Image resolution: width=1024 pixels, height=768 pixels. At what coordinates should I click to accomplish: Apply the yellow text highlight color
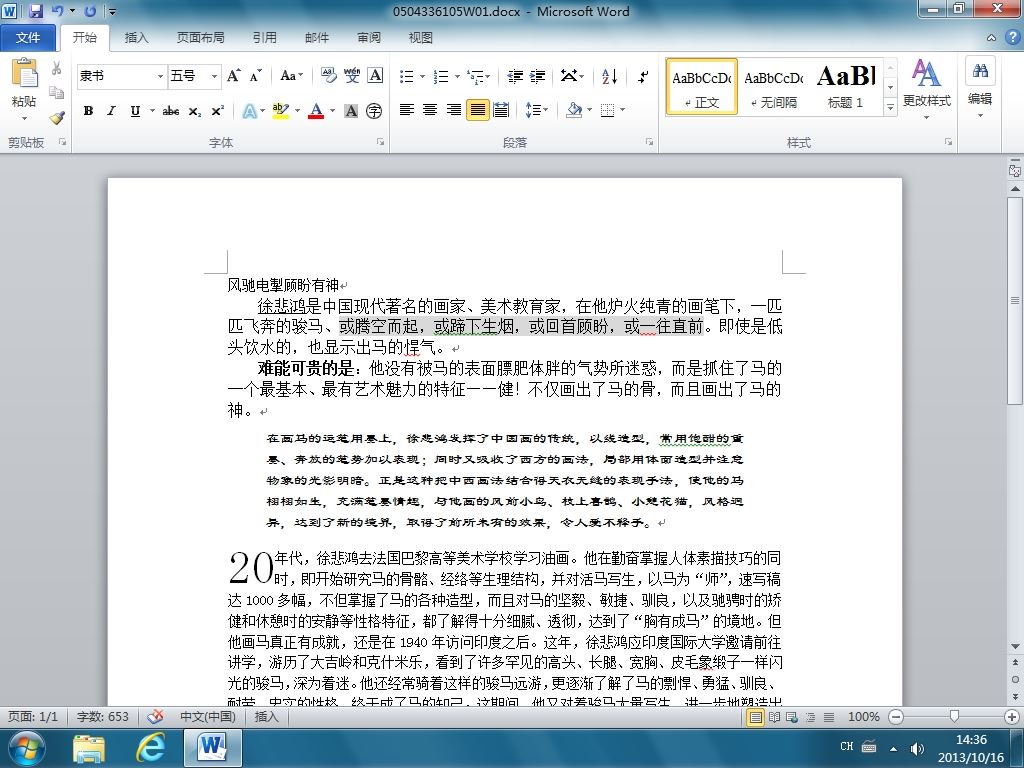281,111
